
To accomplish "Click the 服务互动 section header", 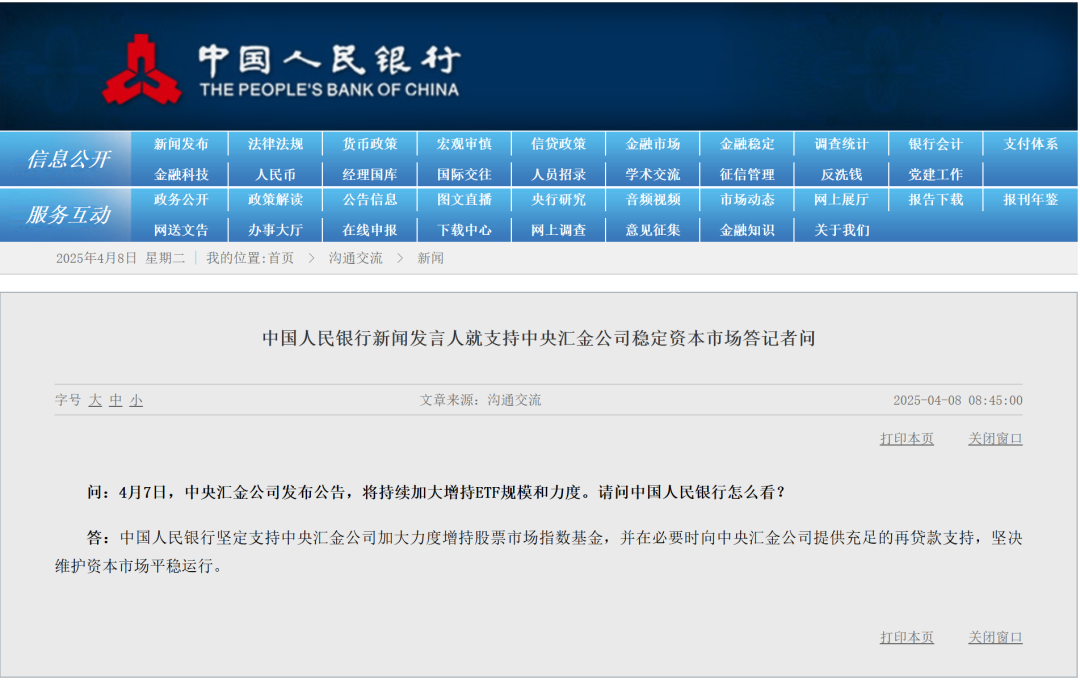I will pyautogui.click(x=68, y=215).
